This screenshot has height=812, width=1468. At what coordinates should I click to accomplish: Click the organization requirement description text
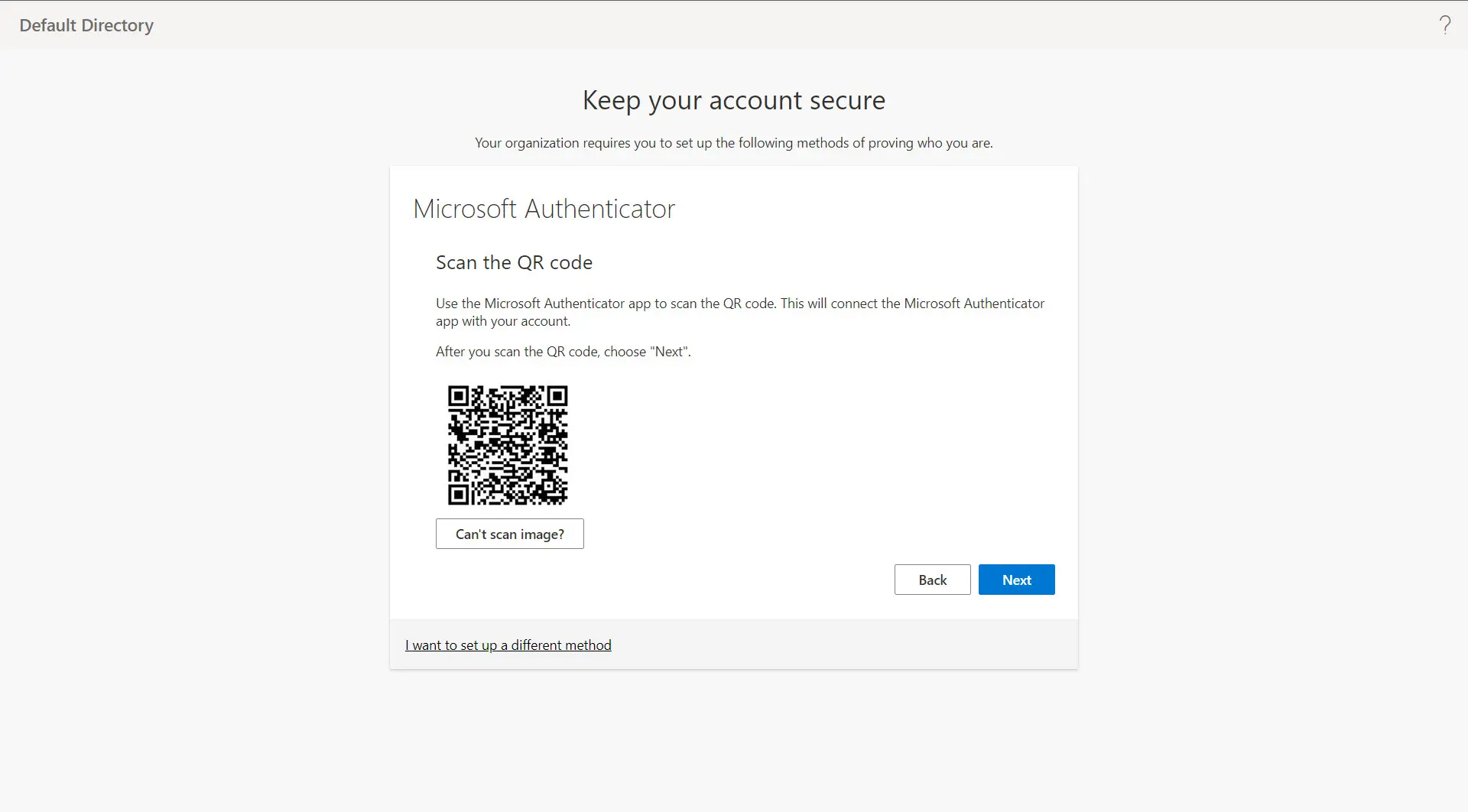[x=733, y=142]
